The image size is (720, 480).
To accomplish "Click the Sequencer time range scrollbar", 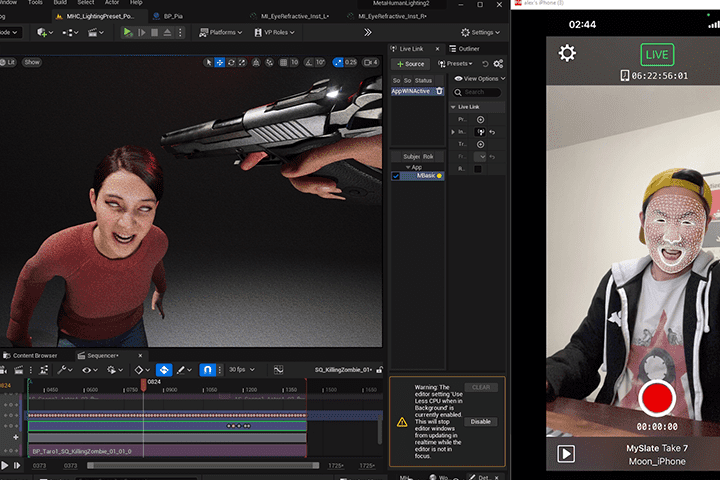I will pyautogui.click(x=203, y=466).
